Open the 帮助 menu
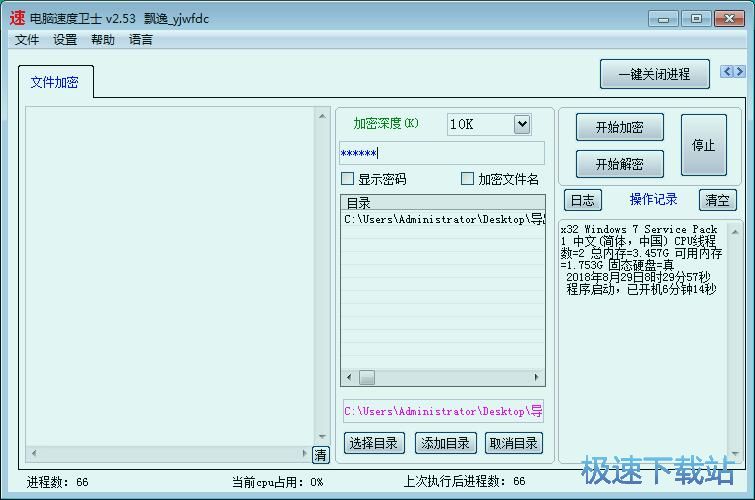This screenshot has height=500, width=755. coord(103,39)
